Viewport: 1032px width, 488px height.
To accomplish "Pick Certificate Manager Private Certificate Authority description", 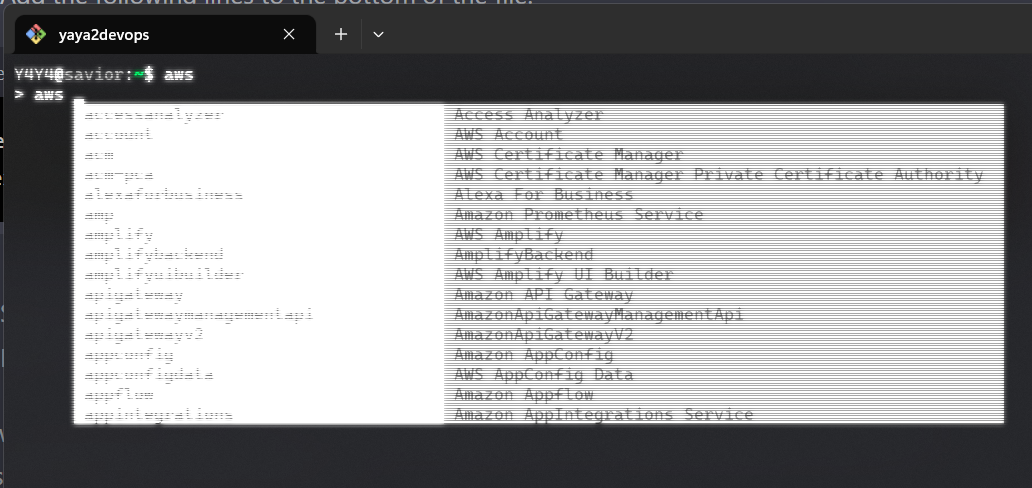I will pos(719,175).
